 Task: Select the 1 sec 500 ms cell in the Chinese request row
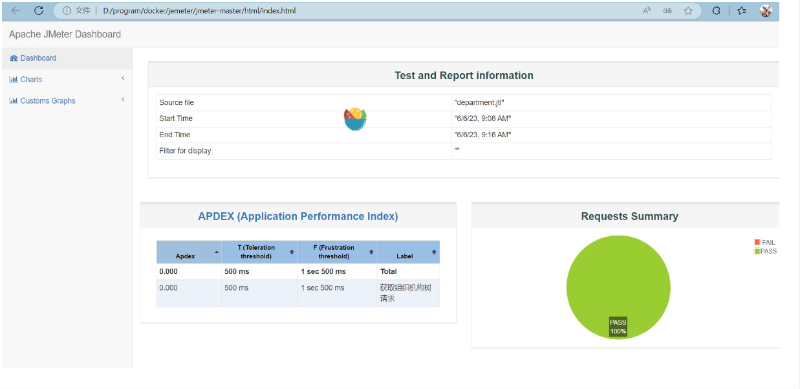(337, 293)
